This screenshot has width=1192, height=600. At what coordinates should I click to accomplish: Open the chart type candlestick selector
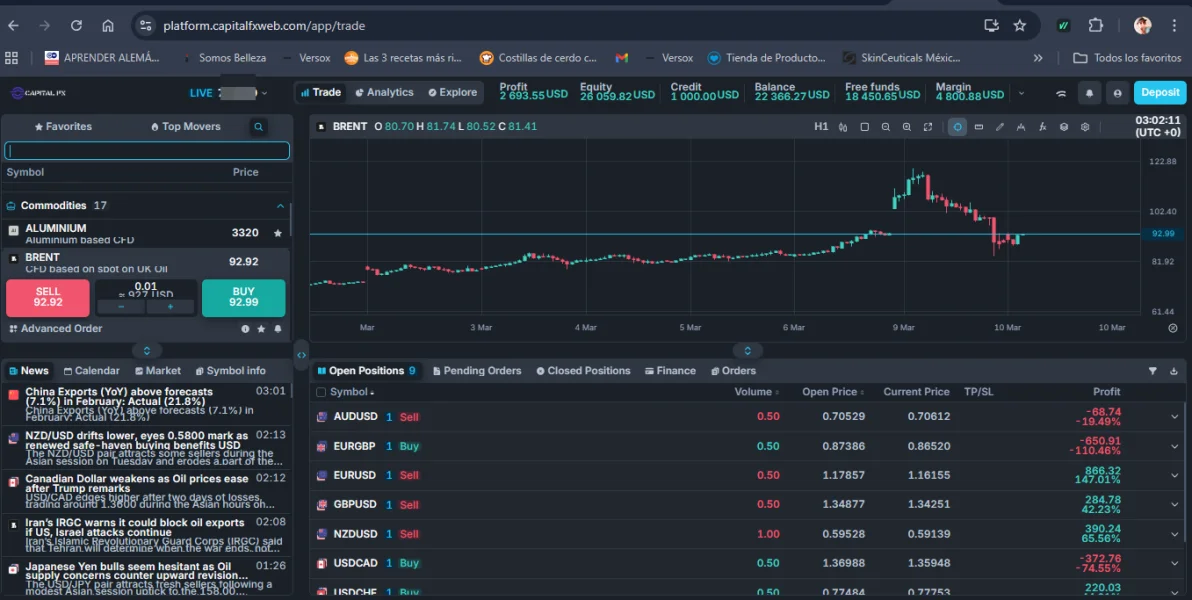tap(843, 127)
